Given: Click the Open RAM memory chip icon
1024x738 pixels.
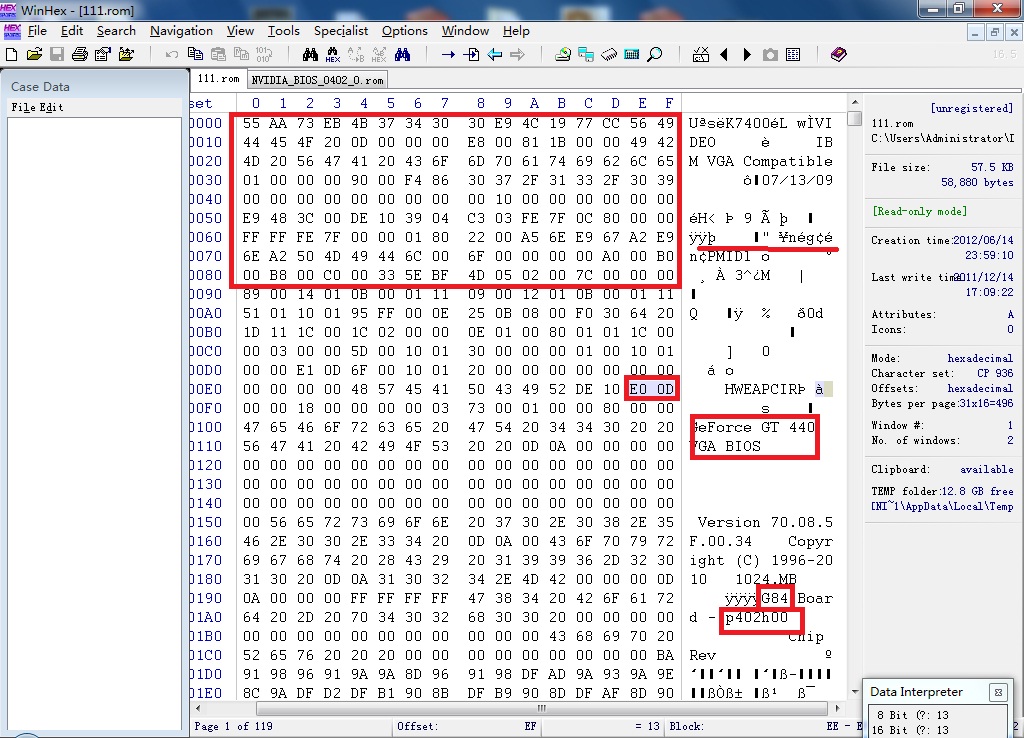Looking at the screenshot, I should 609,55.
